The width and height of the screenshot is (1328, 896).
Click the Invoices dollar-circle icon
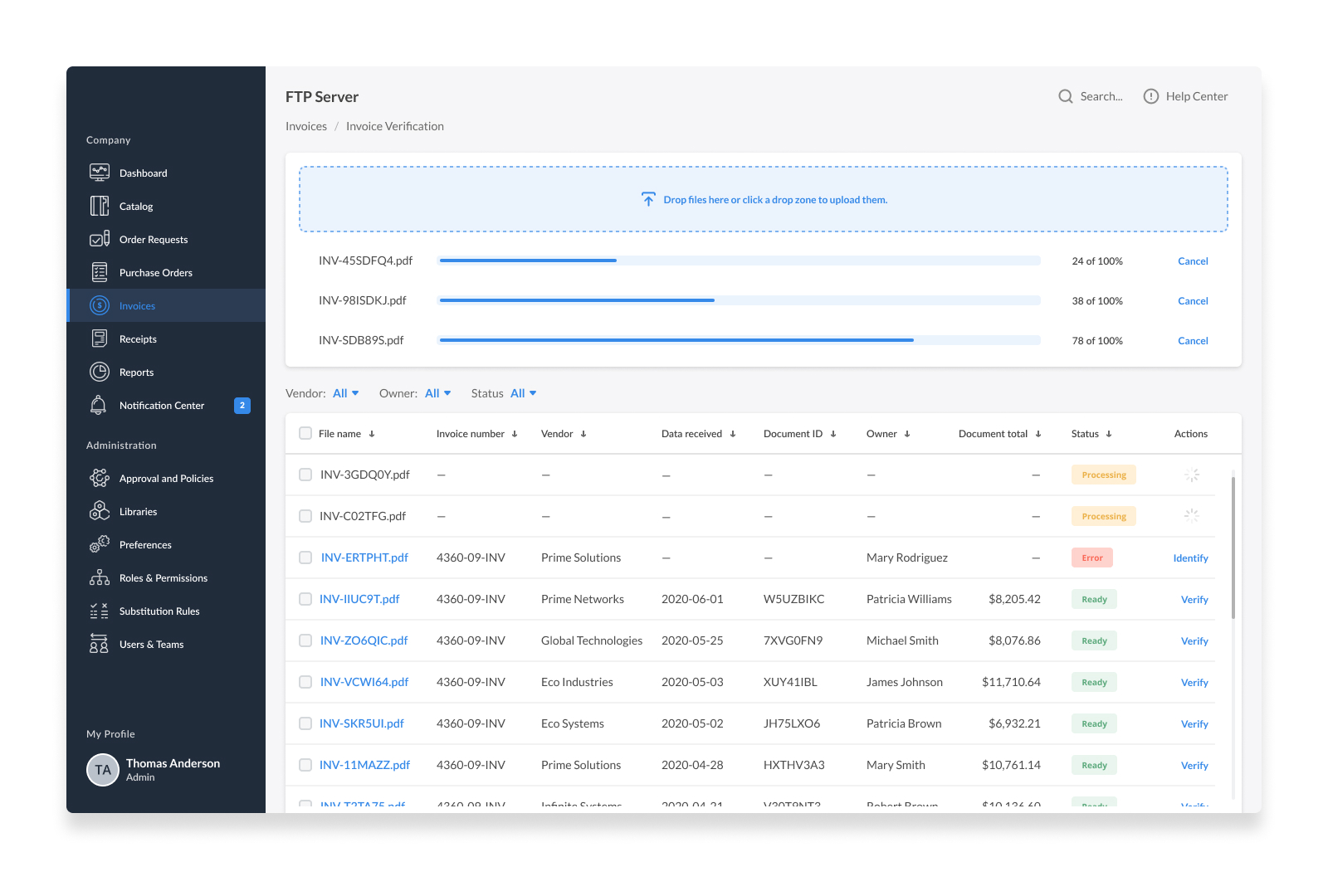(100, 305)
